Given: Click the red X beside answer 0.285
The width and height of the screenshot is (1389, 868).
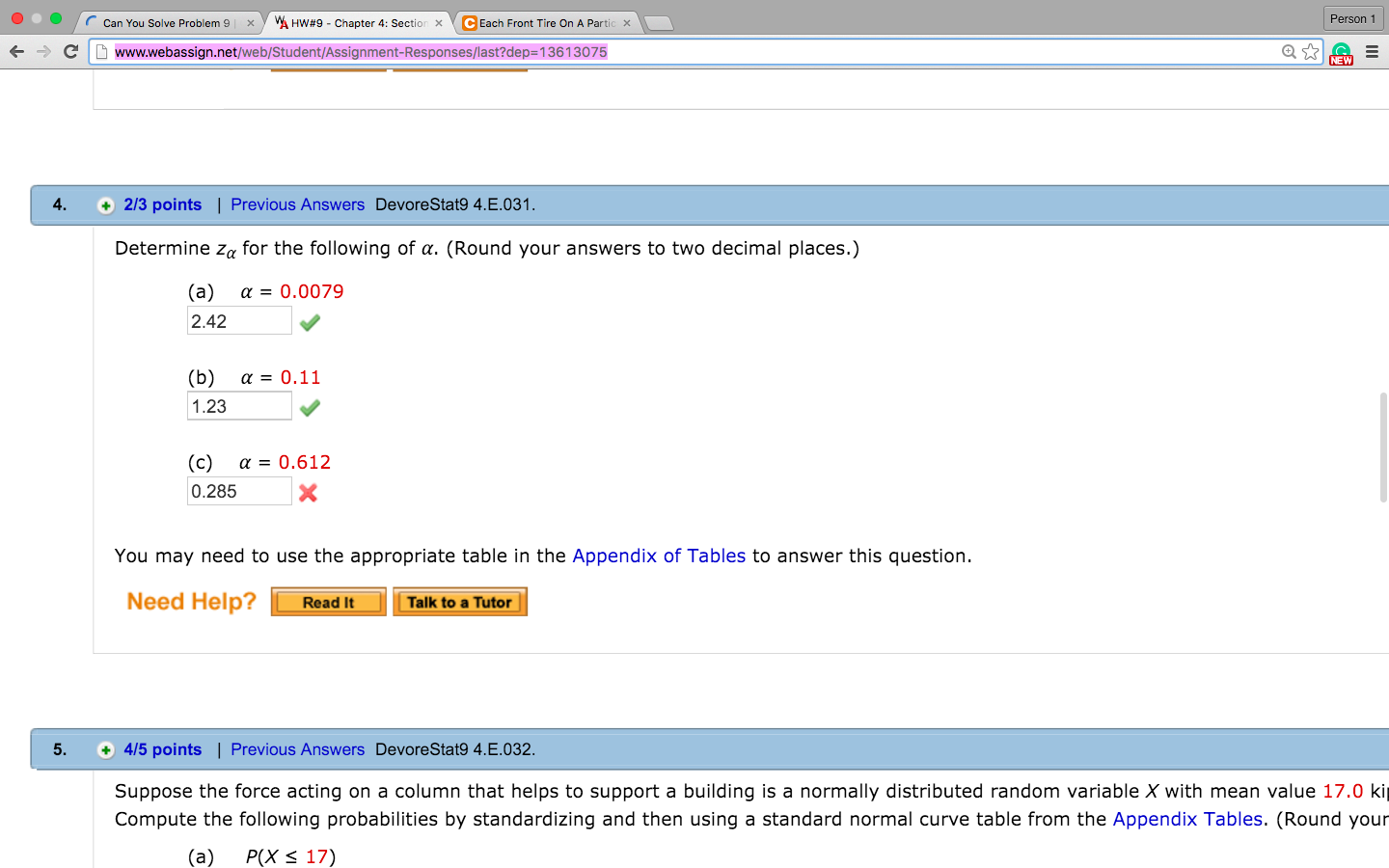Looking at the screenshot, I should pos(308,492).
